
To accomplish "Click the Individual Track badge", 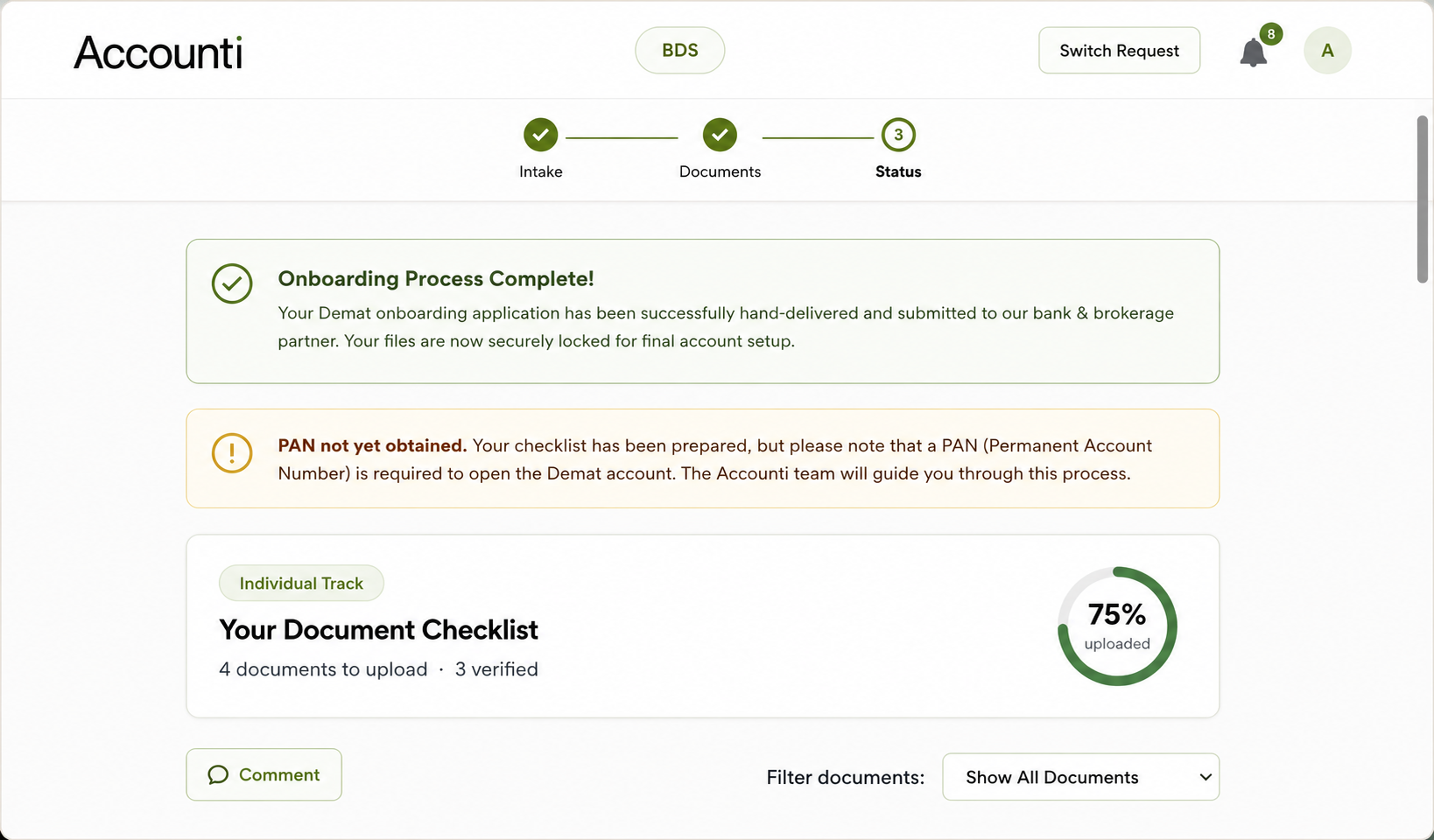I will click(x=301, y=583).
